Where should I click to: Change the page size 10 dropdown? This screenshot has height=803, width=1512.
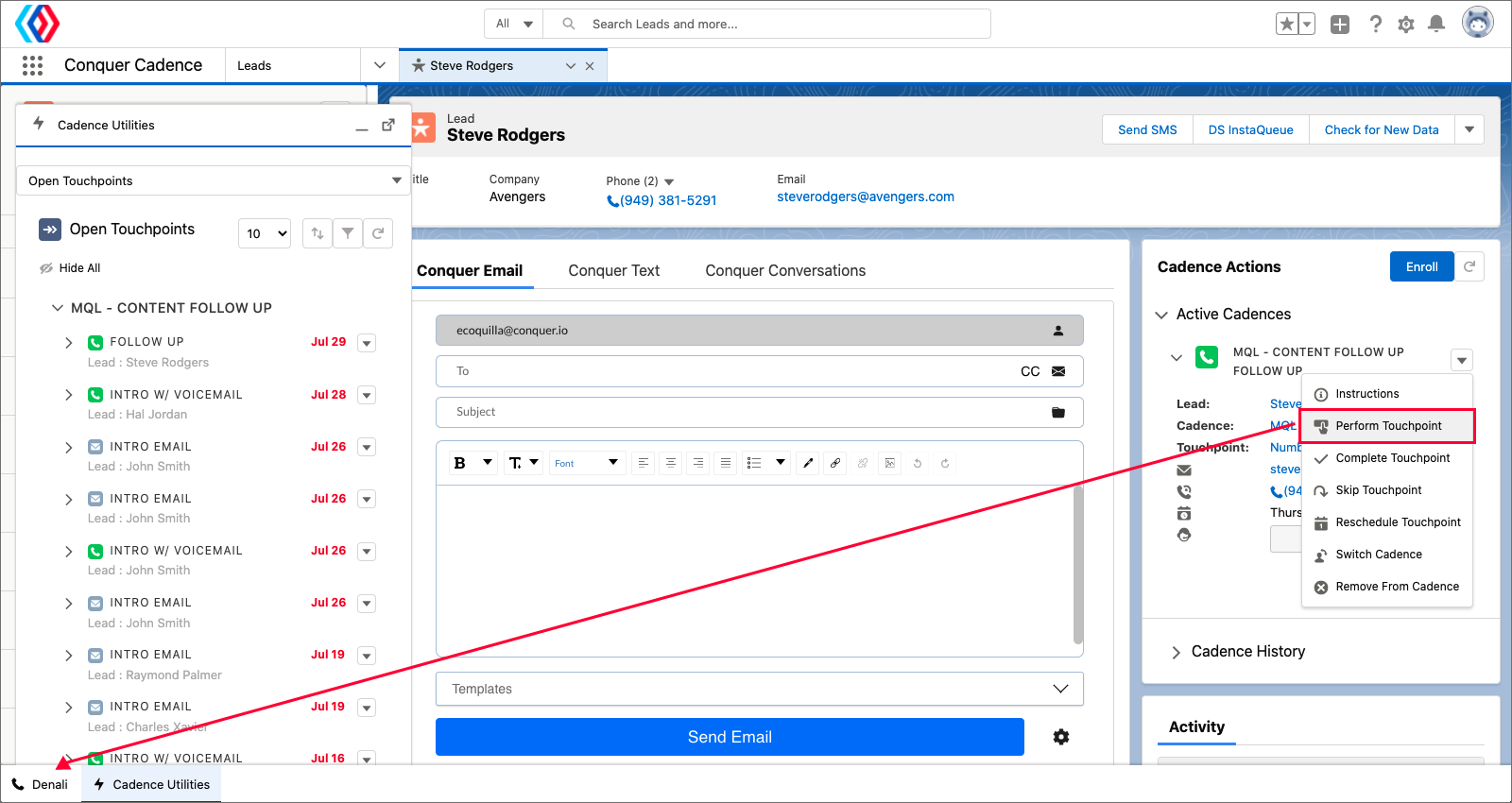pyautogui.click(x=265, y=233)
